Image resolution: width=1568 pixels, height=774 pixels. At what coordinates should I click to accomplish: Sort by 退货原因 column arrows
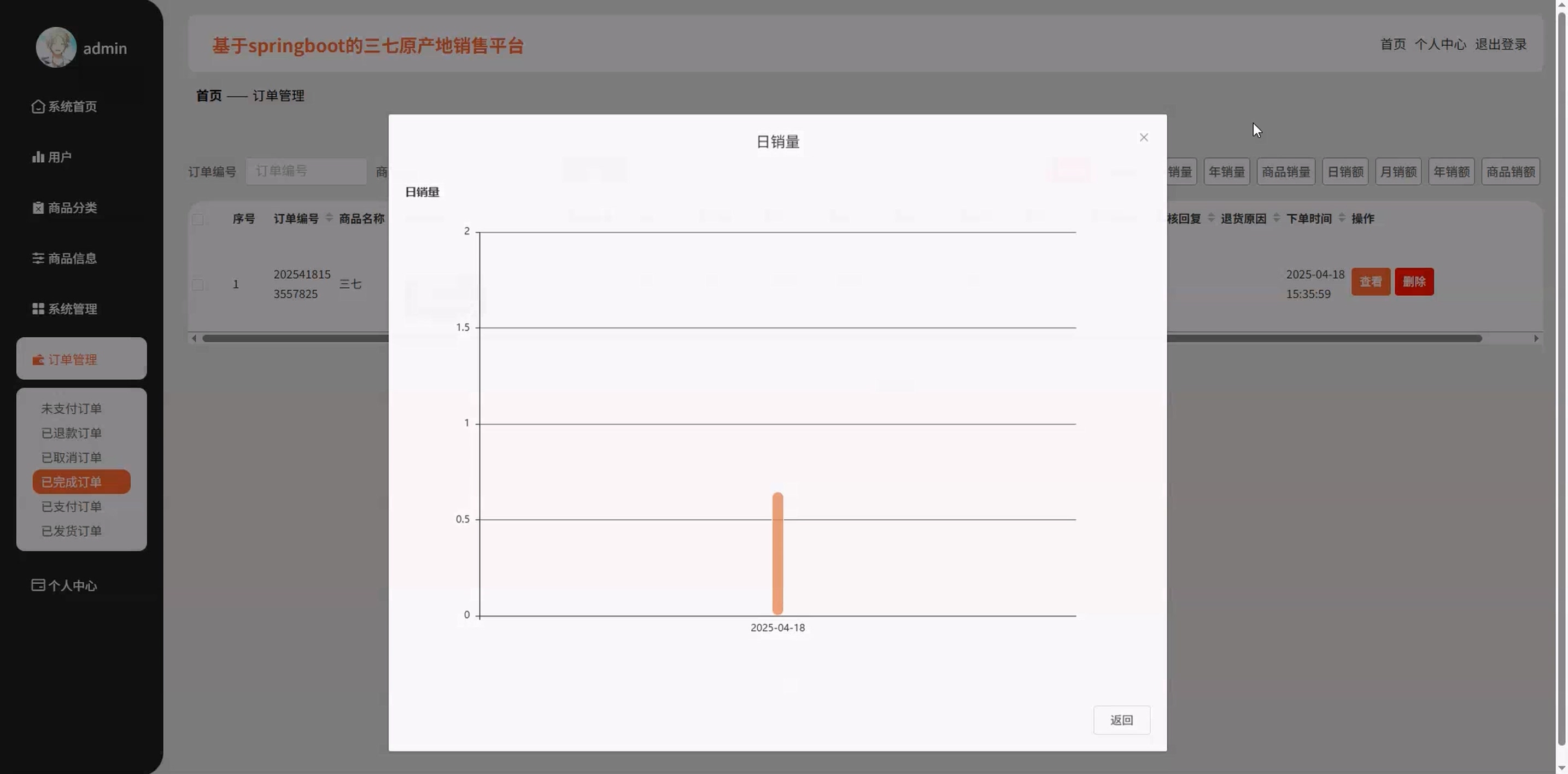tap(1277, 218)
